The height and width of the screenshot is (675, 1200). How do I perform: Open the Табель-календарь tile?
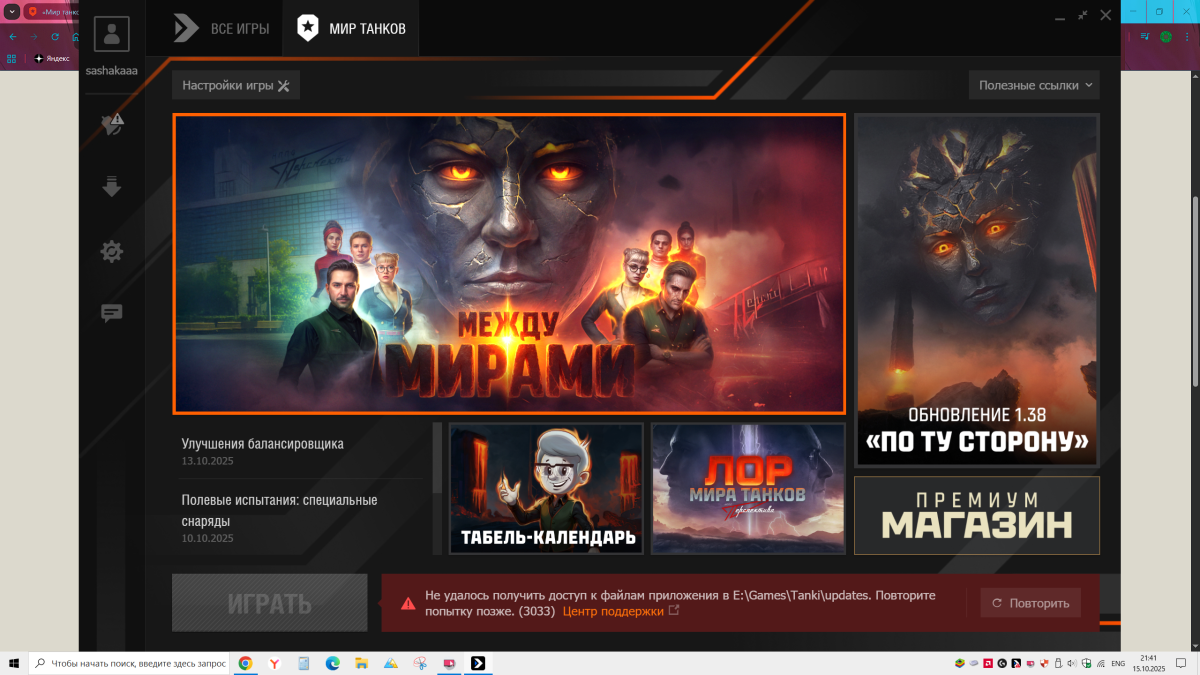click(x=547, y=488)
